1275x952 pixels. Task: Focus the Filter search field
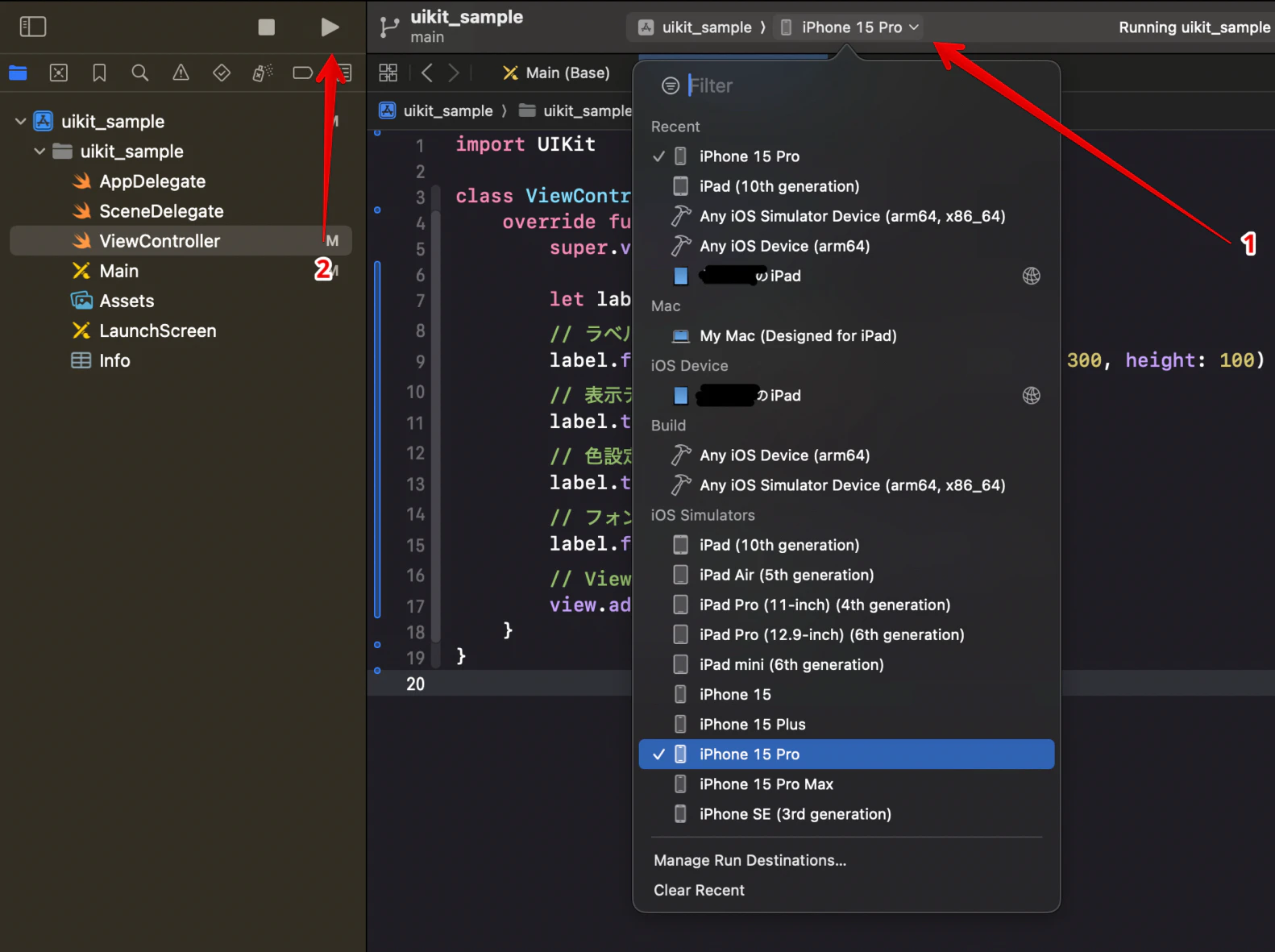click(x=854, y=85)
